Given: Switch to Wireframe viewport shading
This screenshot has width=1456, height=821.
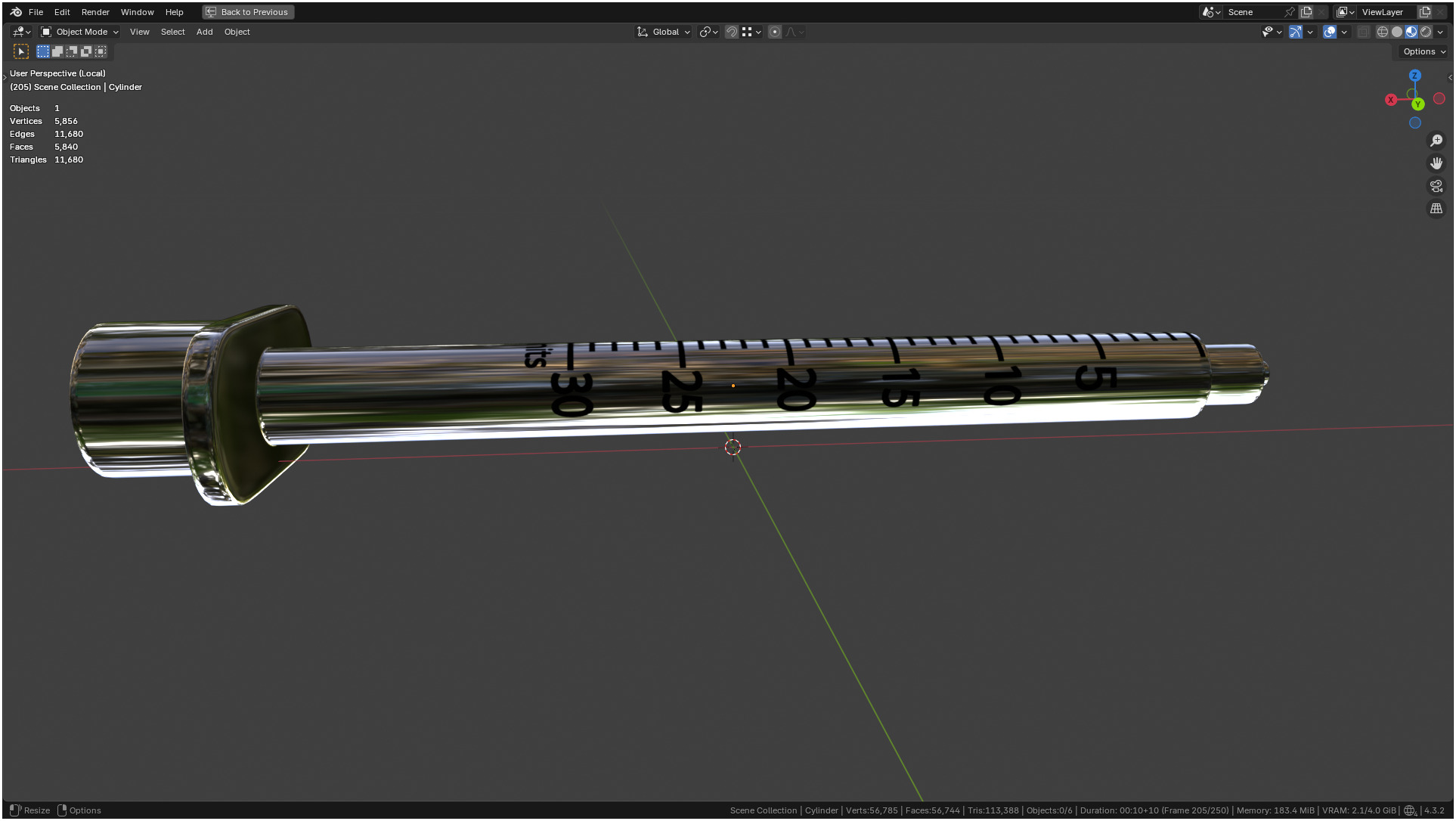Looking at the screenshot, I should (x=1383, y=32).
